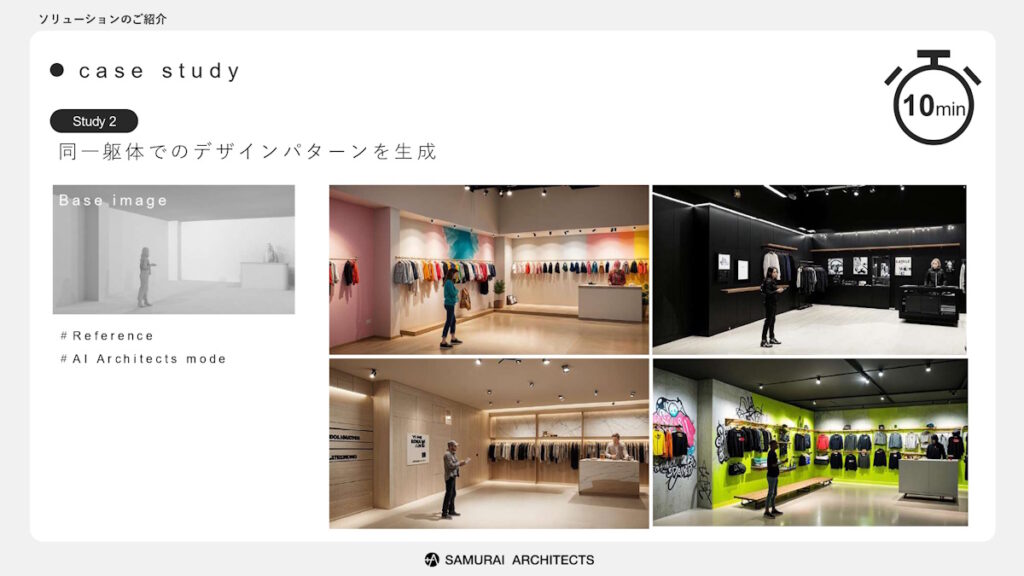Viewport: 1024px width, 576px height.
Task: Click the marble counter in beige store
Action: [x=609, y=477]
